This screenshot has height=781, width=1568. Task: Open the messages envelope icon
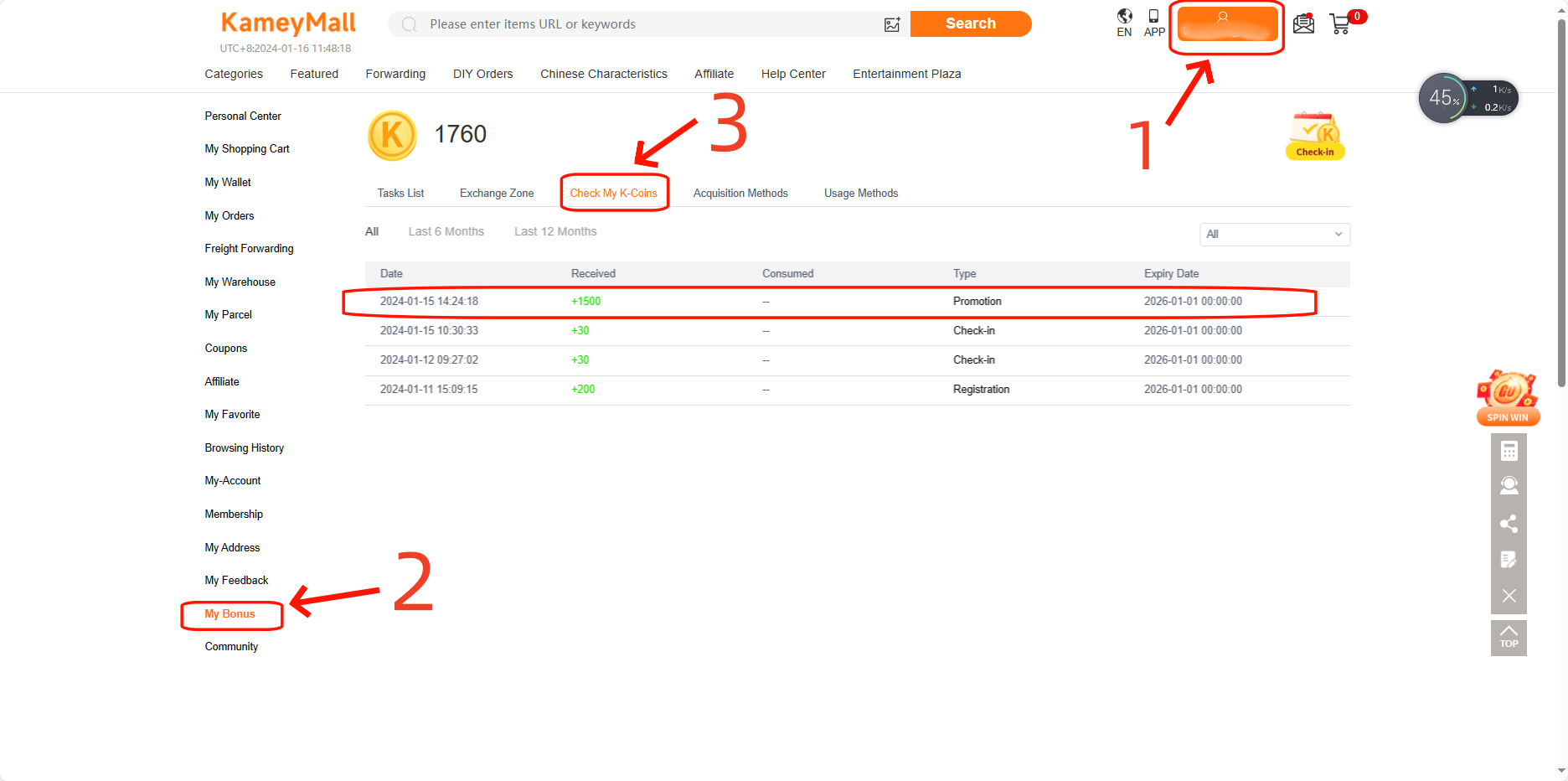1303,23
